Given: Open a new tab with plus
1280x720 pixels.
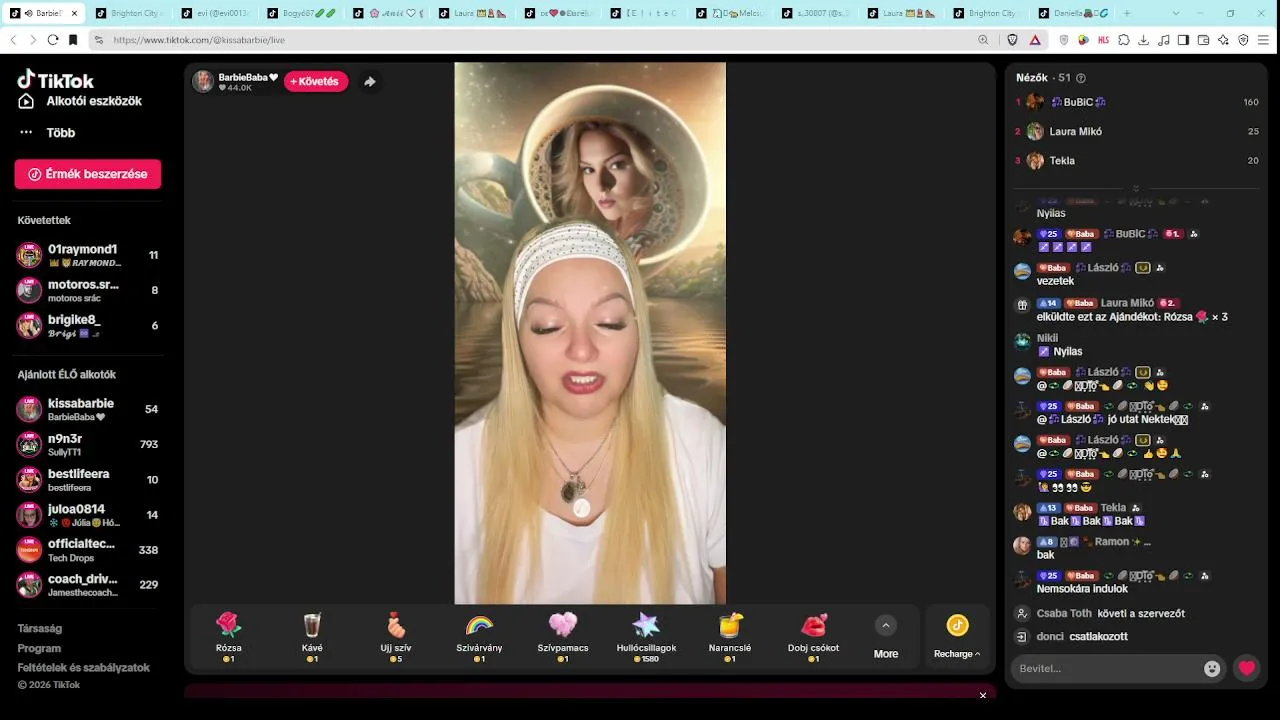Looking at the screenshot, I should click(x=1127, y=13).
